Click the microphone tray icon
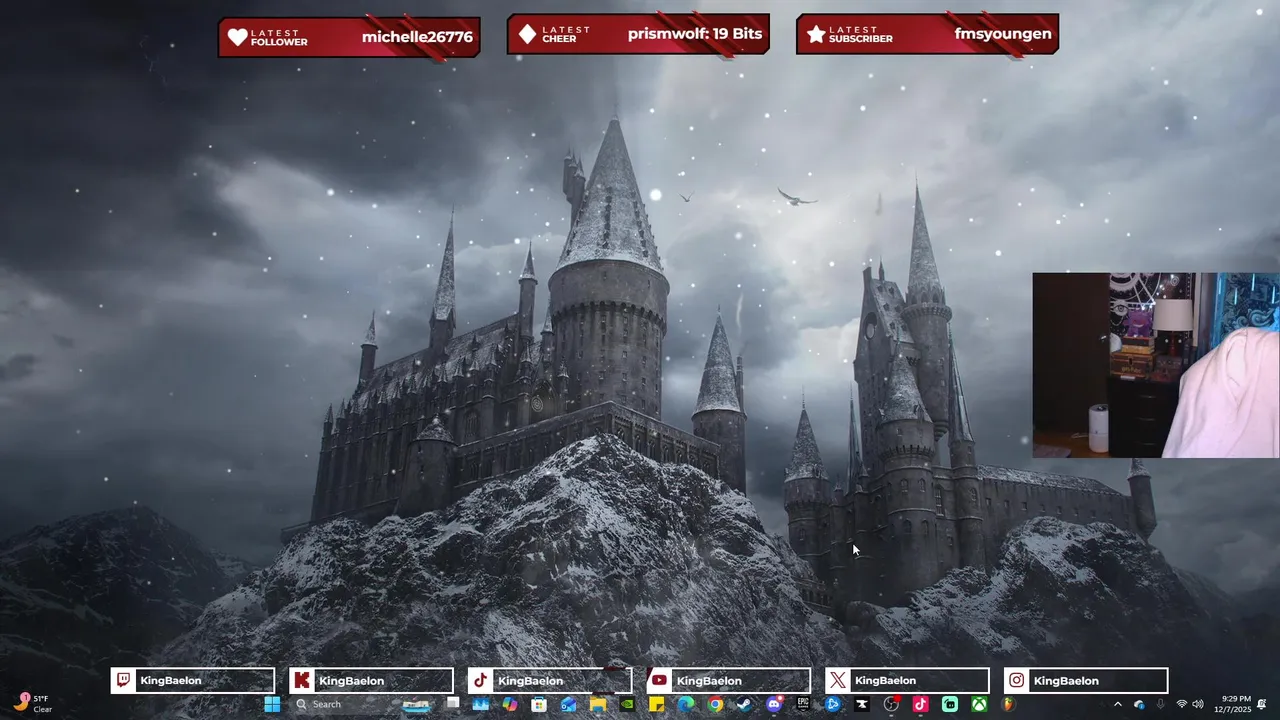1280x720 pixels. [x=1161, y=704]
